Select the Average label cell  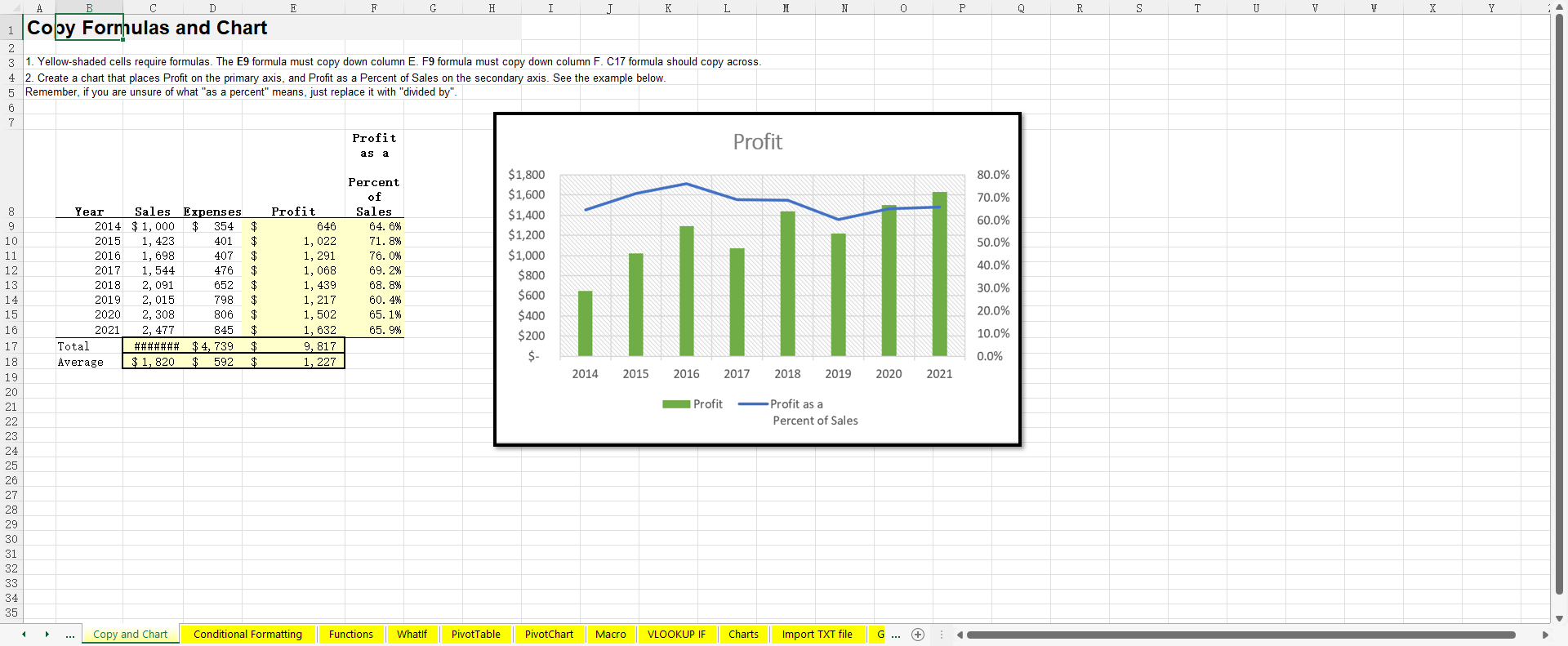[x=89, y=362]
